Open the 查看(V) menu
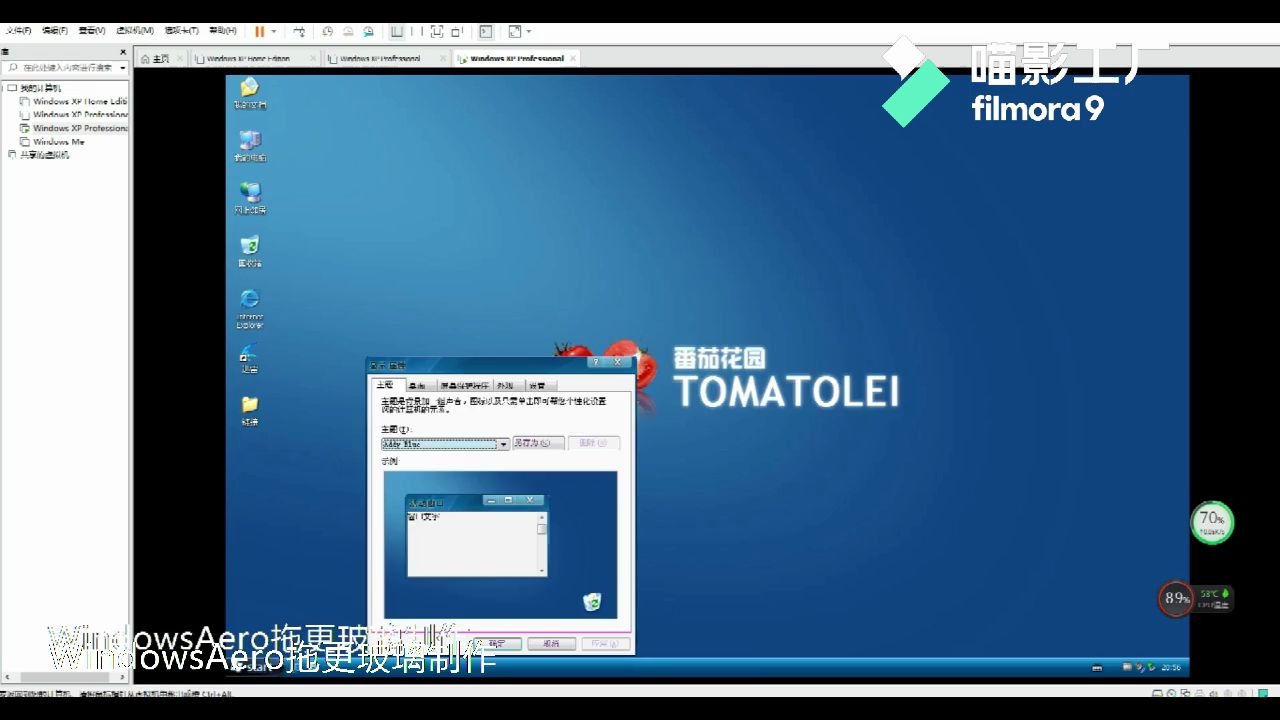The image size is (1280, 720). pos(92,30)
